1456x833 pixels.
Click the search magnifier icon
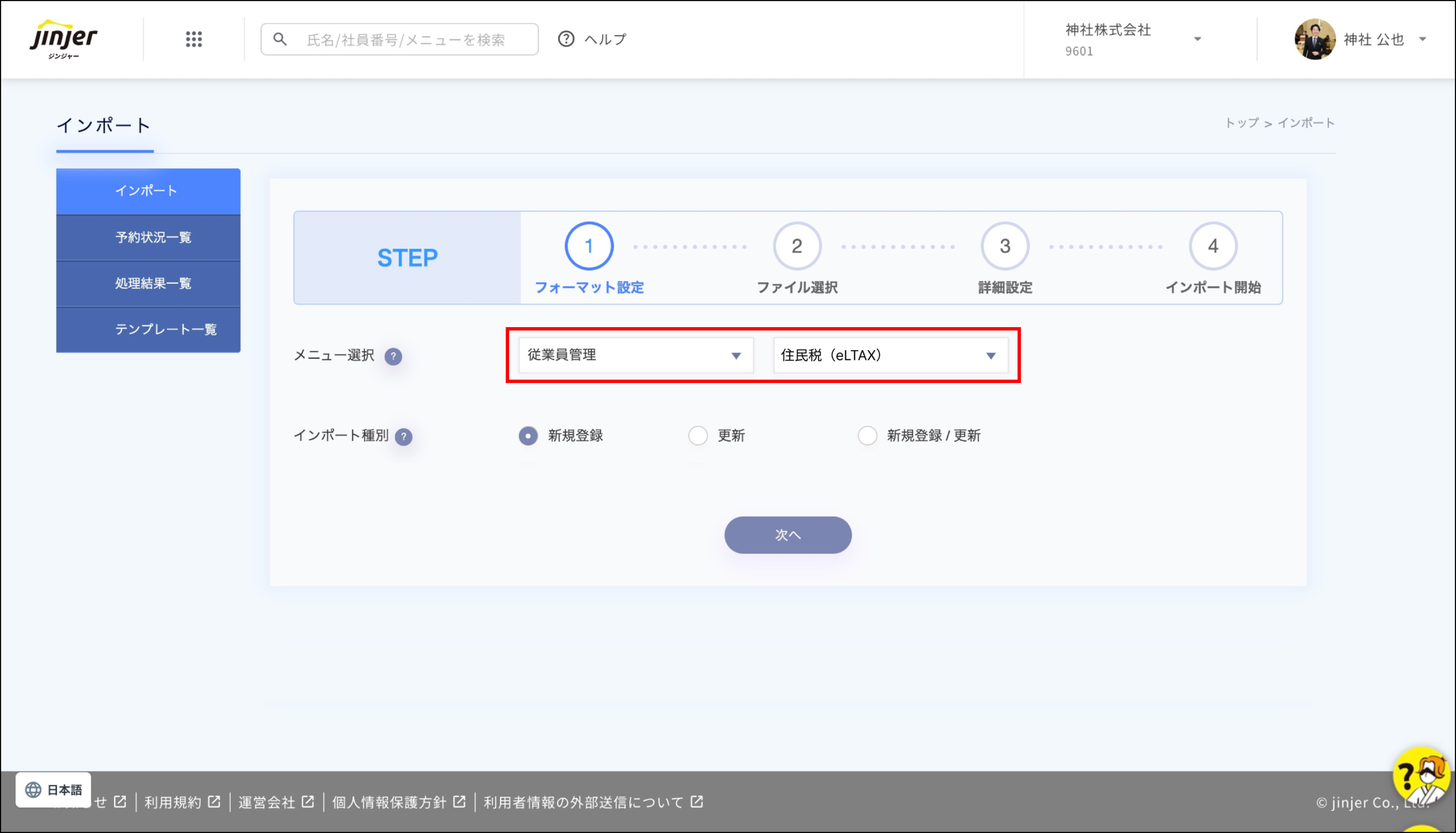click(280, 39)
